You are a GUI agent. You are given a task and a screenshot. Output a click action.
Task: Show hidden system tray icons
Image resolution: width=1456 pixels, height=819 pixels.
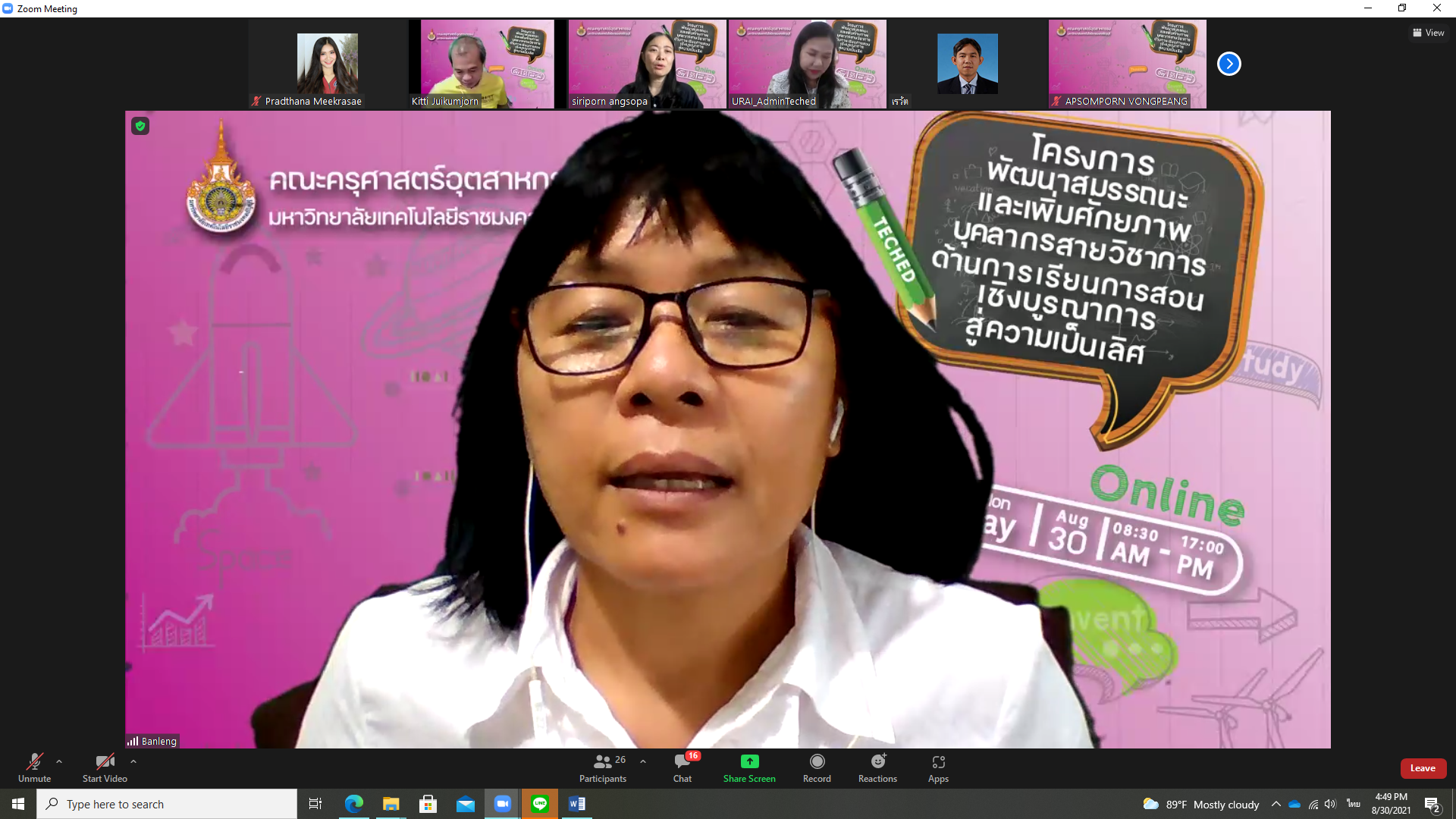click(x=1276, y=804)
